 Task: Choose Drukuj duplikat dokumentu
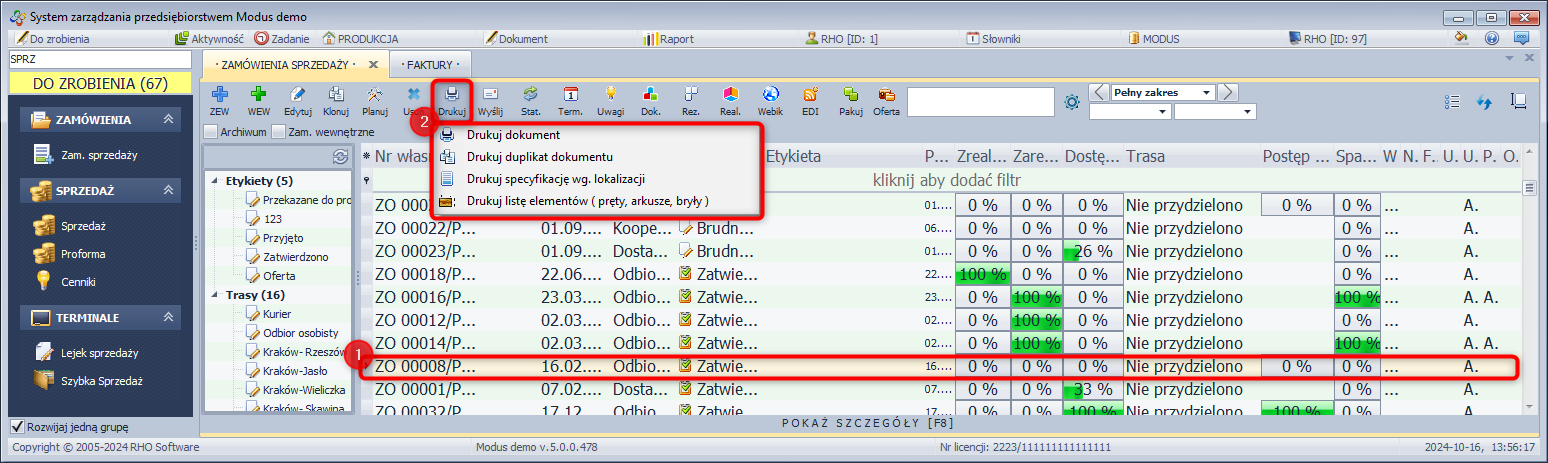596,157
